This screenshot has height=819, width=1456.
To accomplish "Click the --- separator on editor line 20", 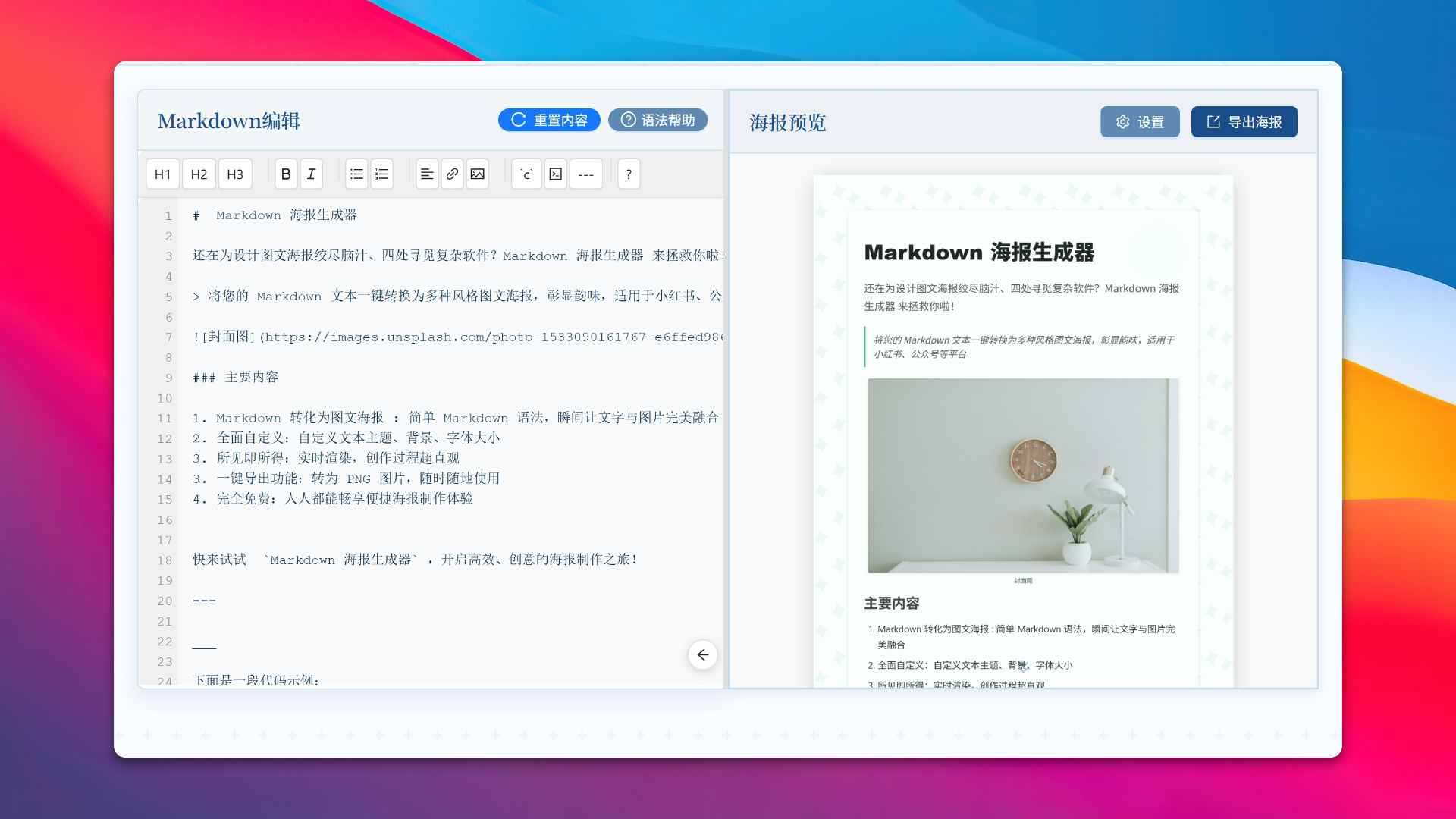I will tap(205, 601).
